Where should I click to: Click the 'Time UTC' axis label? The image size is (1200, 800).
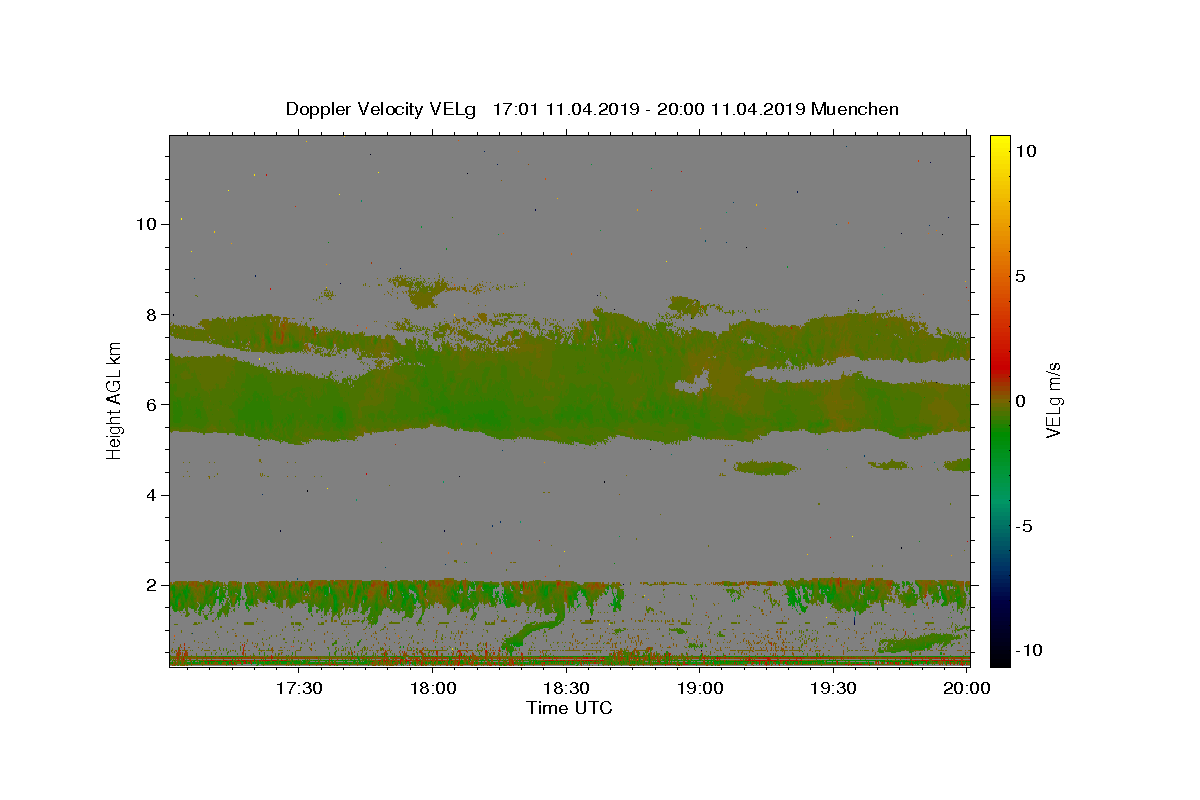[x=569, y=708]
